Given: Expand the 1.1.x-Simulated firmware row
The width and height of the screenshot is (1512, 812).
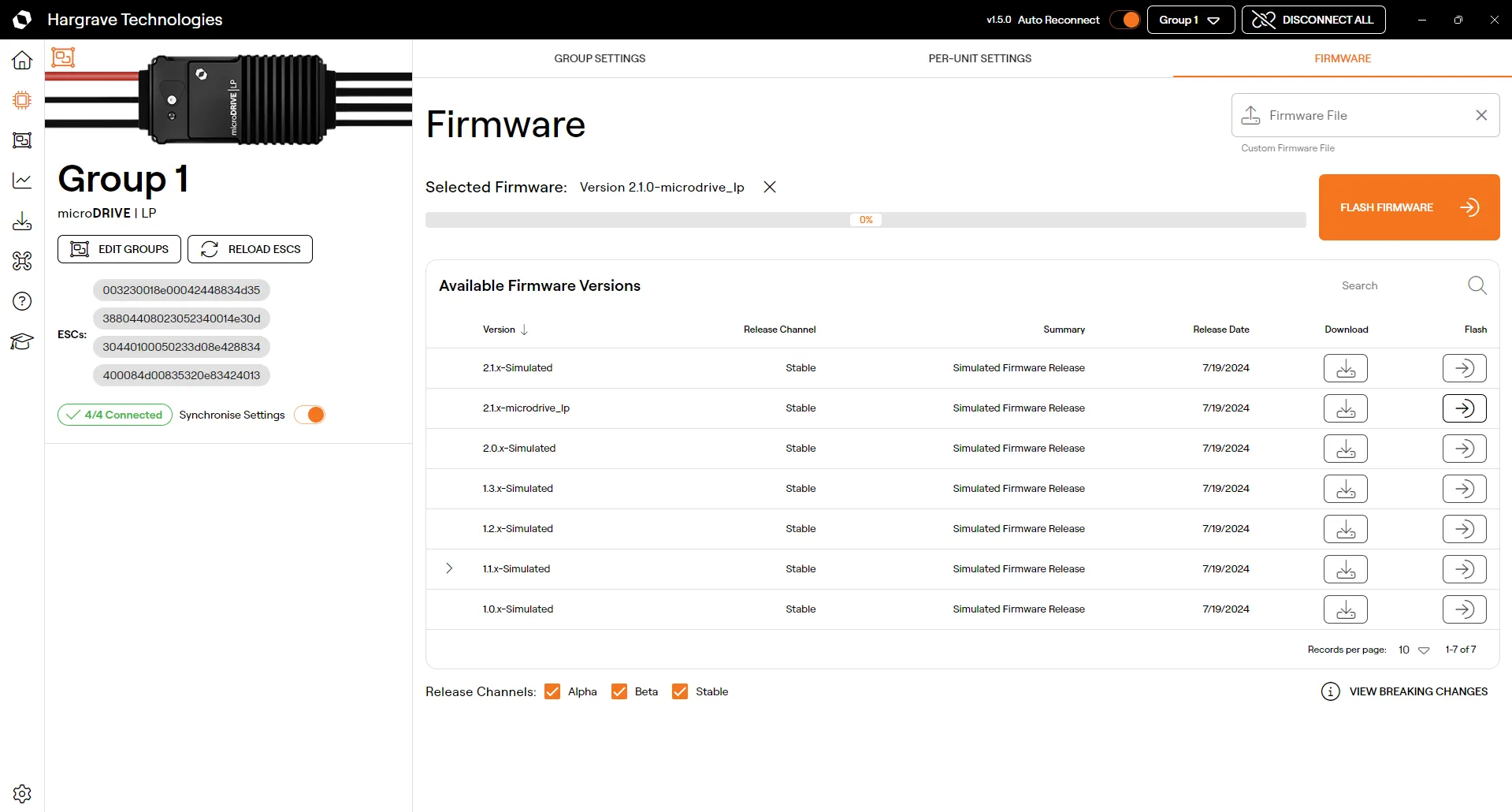Looking at the screenshot, I should click(449, 568).
